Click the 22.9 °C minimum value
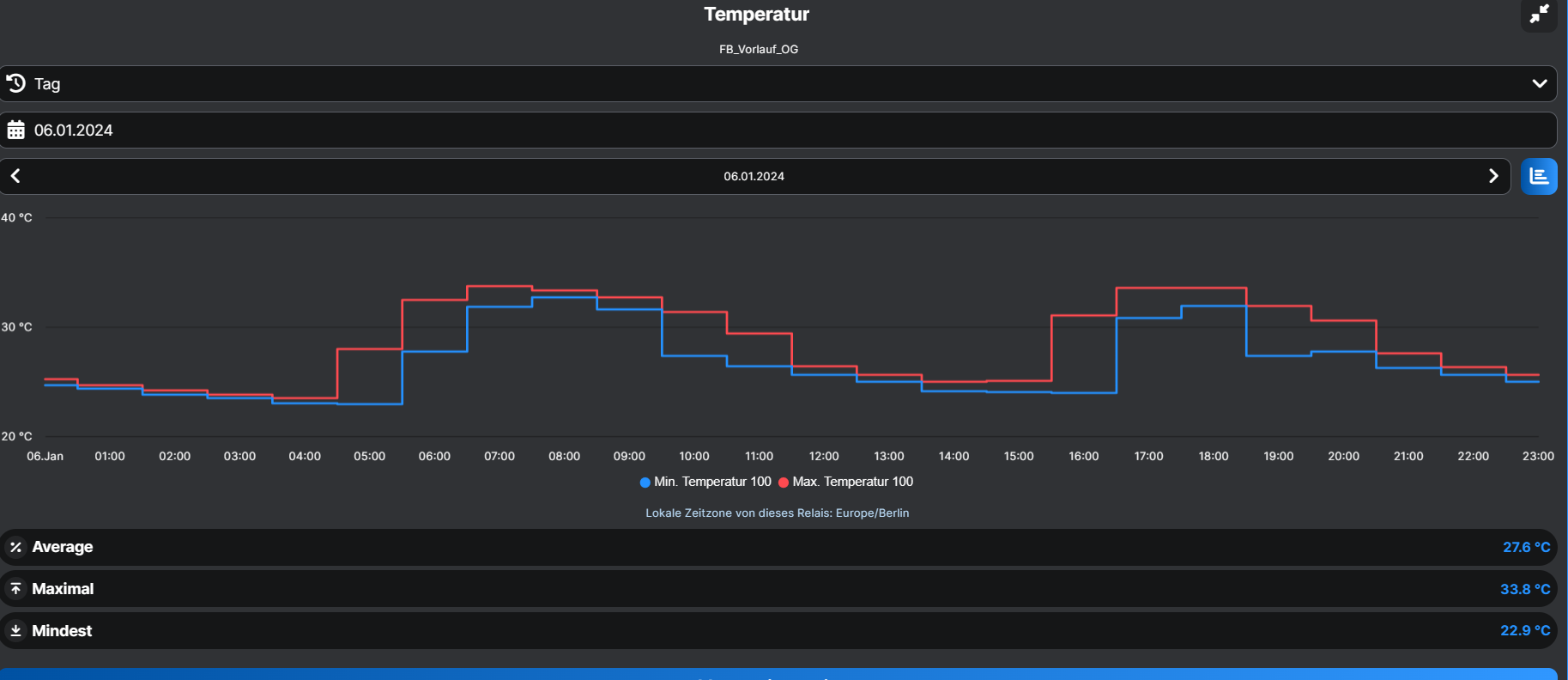The image size is (1568, 680). tap(1525, 630)
